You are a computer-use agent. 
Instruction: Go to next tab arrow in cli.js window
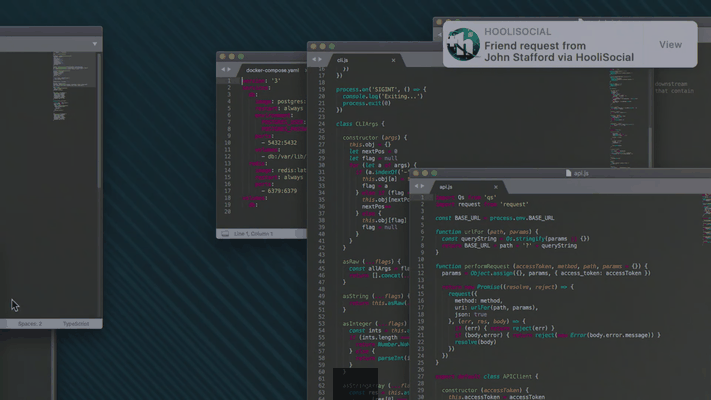(x=320, y=59)
